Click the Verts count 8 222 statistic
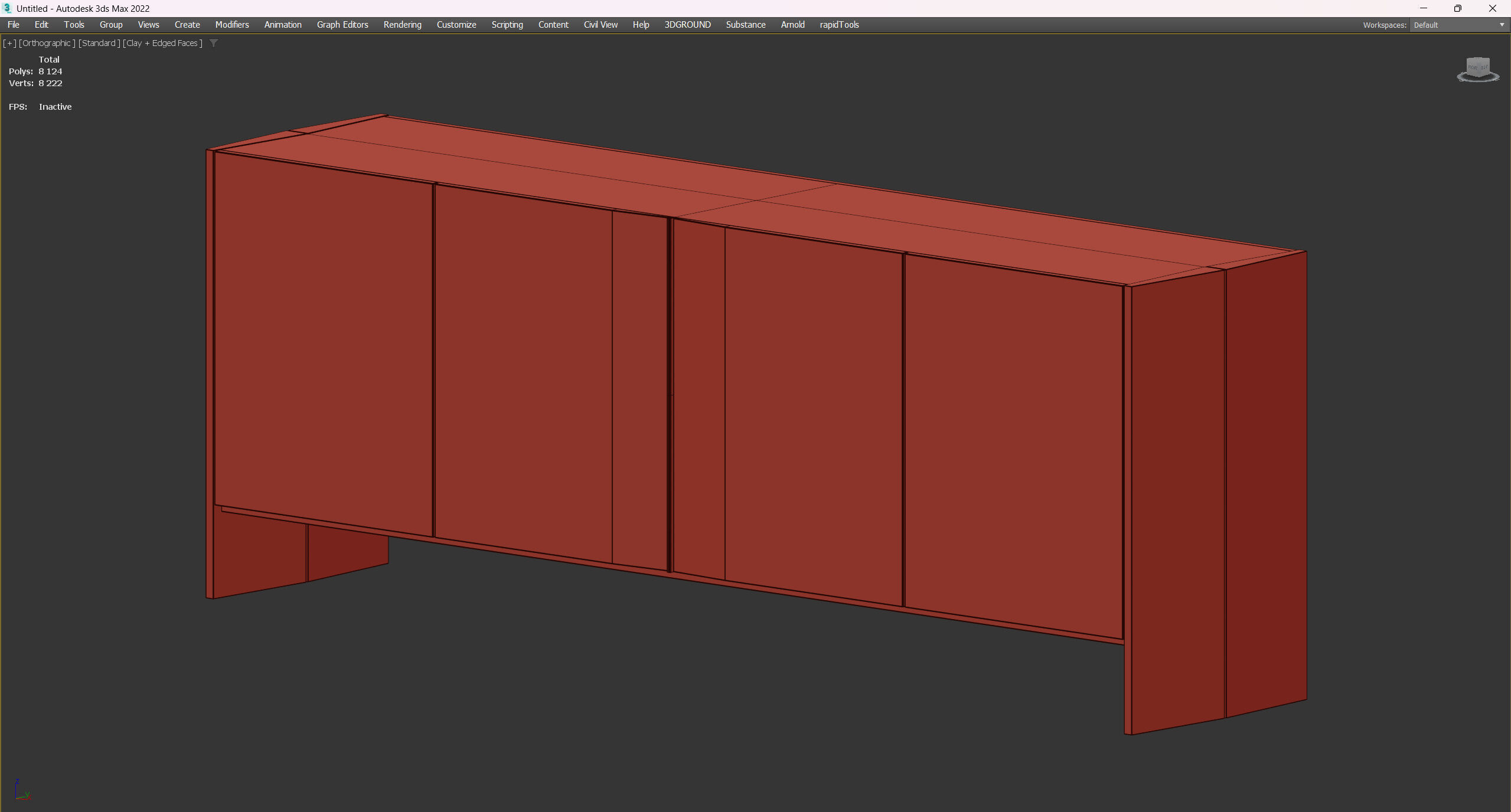Viewport: 1511px width, 812px height. (35, 83)
